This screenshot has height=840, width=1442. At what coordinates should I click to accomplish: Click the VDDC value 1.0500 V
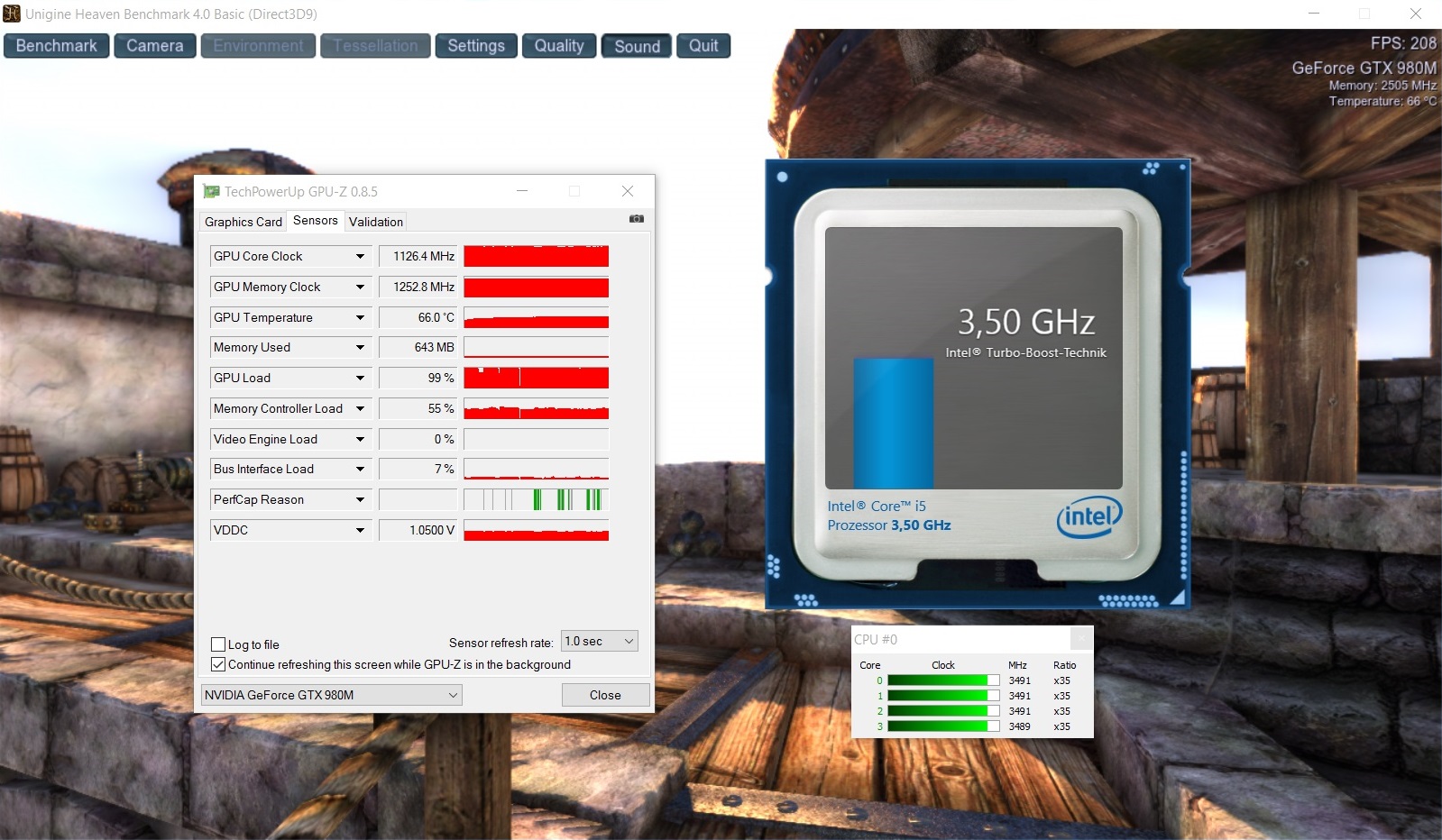[x=418, y=531]
